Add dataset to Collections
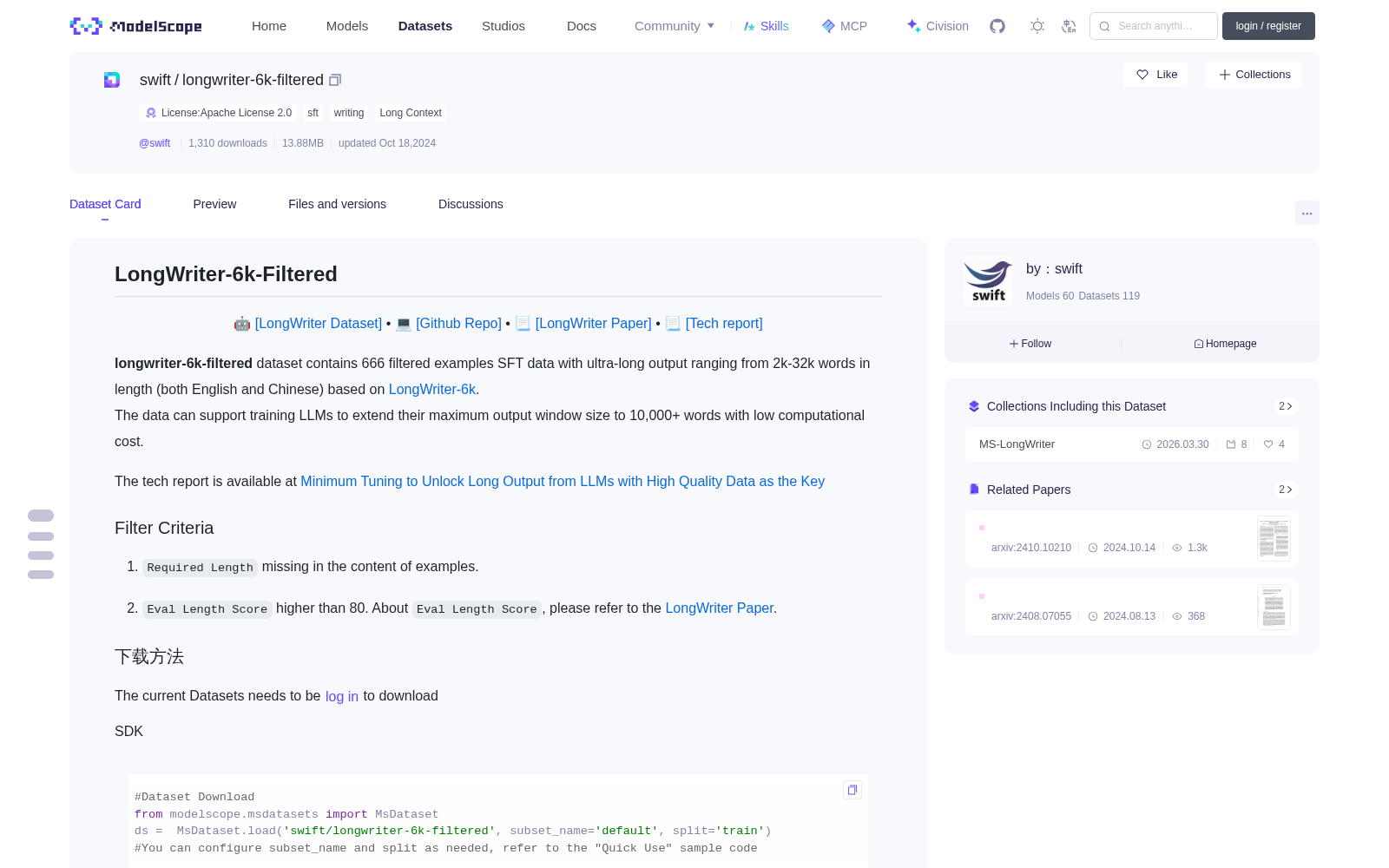1389x868 pixels. coord(1254,75)
